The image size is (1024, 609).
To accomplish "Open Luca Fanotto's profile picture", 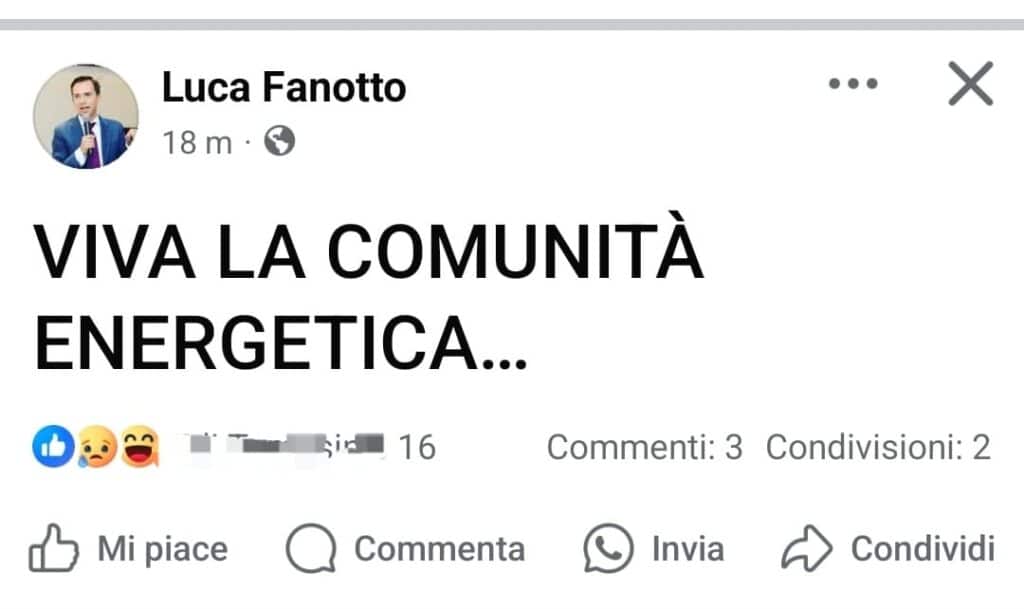I will 86,116.
